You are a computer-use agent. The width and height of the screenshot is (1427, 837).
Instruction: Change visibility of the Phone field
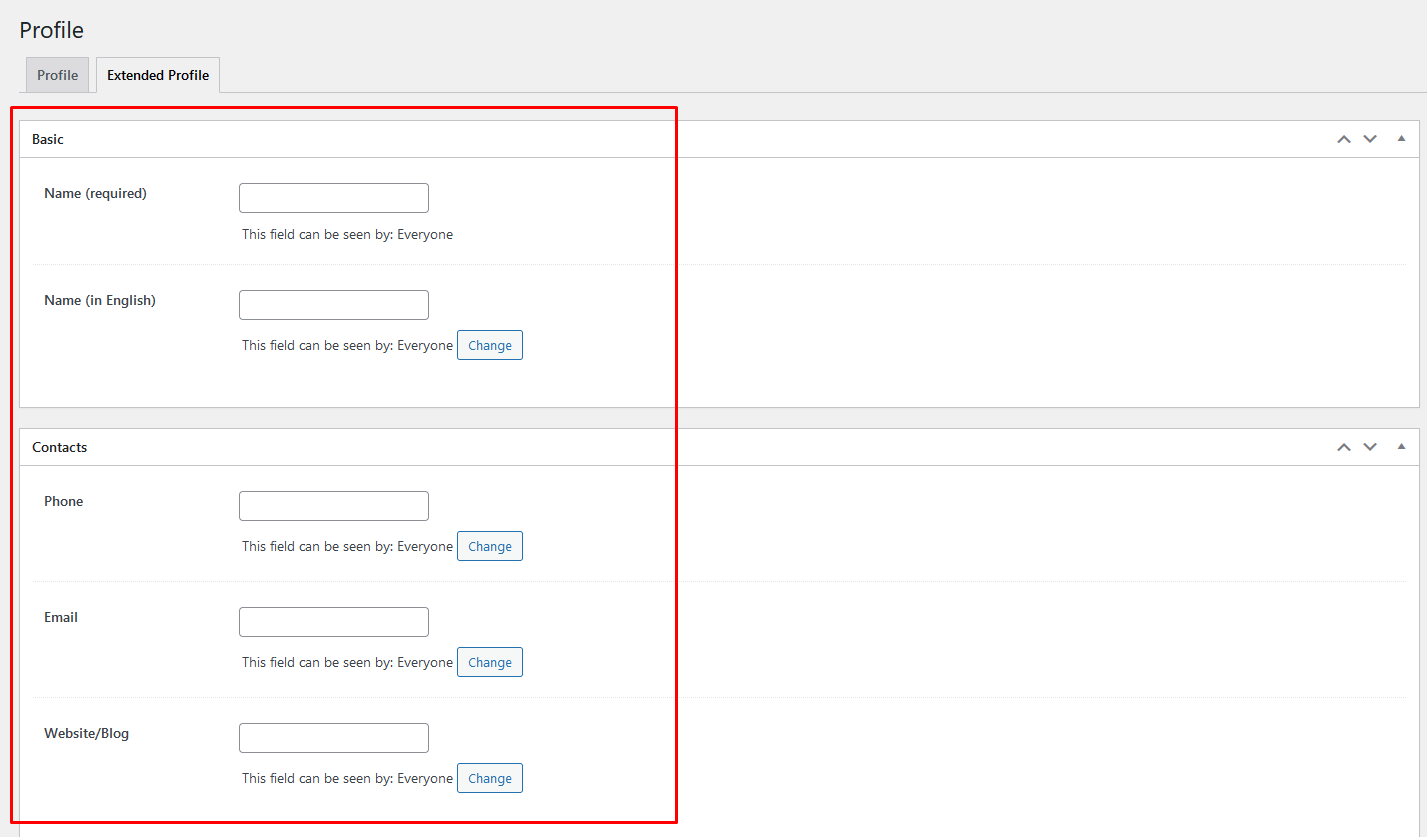pos(490,546)
